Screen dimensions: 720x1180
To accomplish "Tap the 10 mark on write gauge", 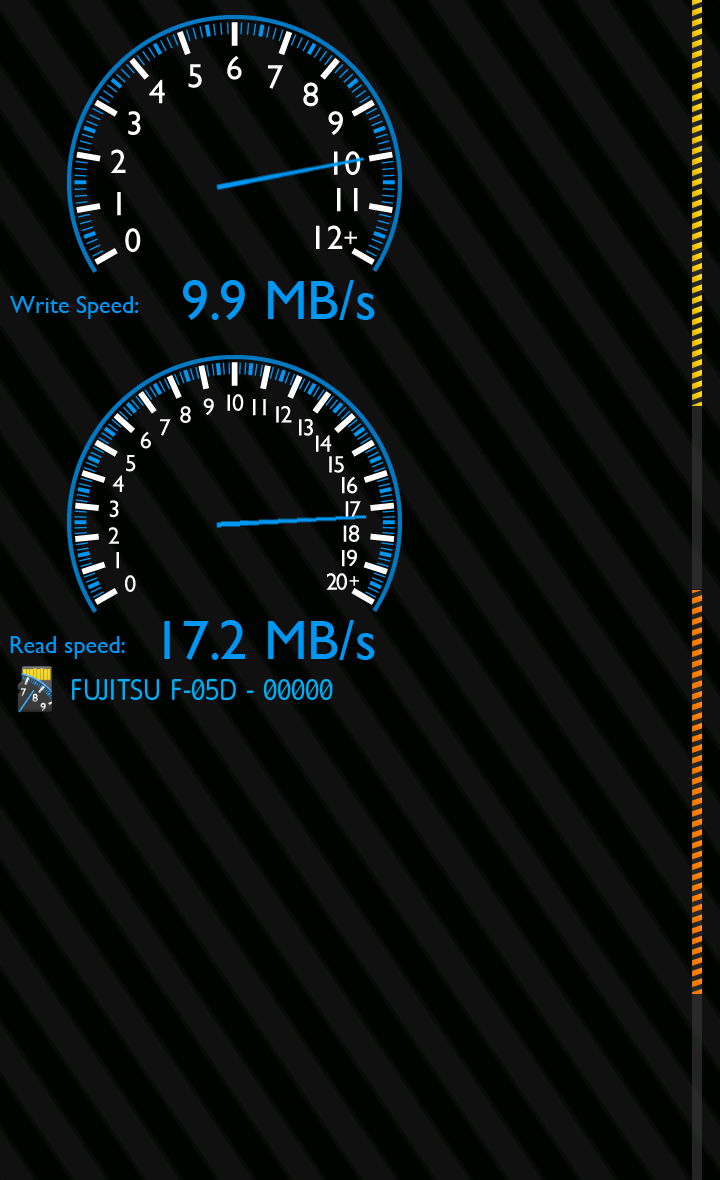I will click(x=346, y=163).
